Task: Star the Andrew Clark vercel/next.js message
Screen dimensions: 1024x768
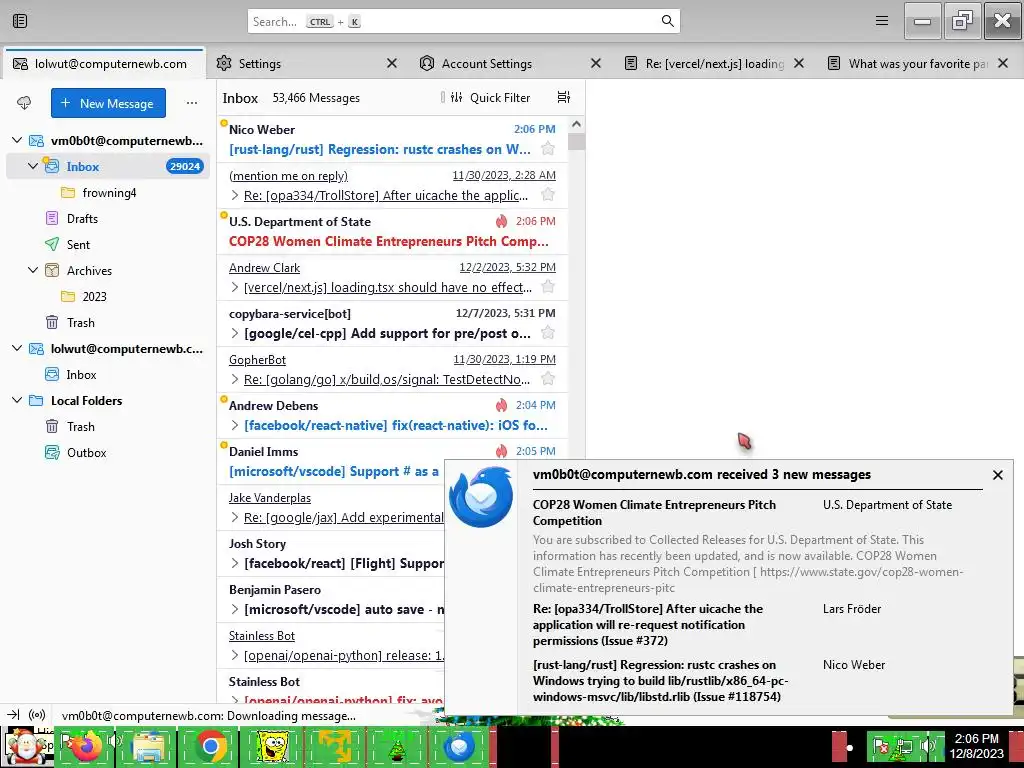Action: tap(548, 287)
